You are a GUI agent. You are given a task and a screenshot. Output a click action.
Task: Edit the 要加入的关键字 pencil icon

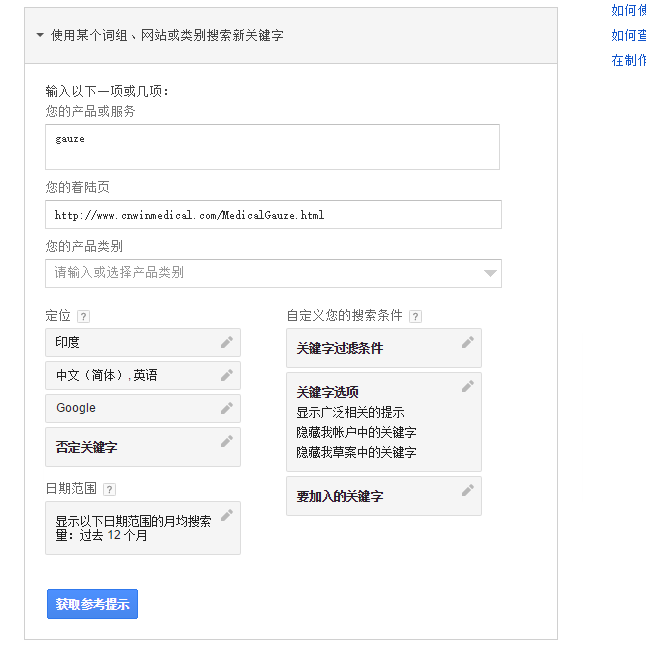click(468, 490)
